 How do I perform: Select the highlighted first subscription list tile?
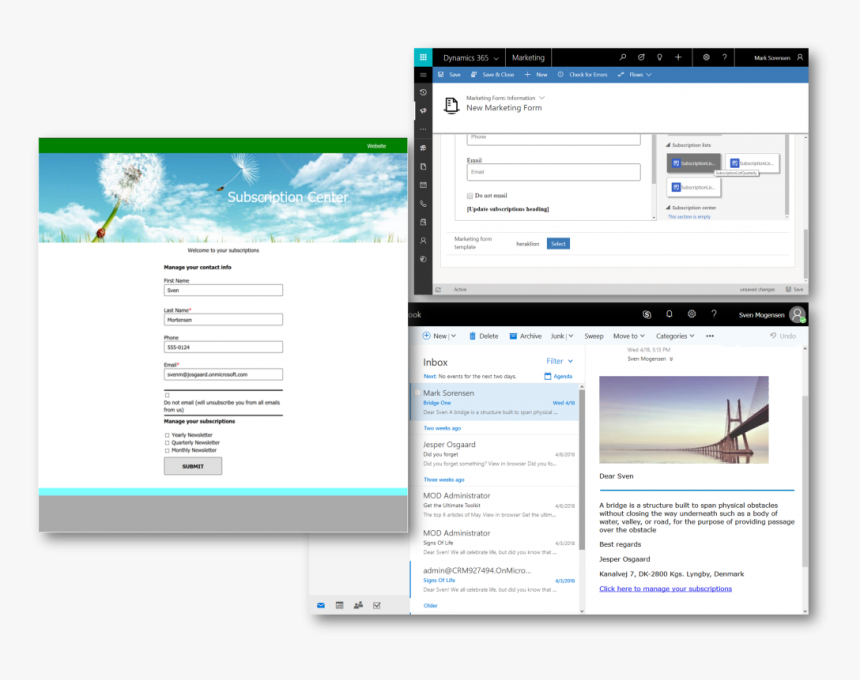coord(694,163)
